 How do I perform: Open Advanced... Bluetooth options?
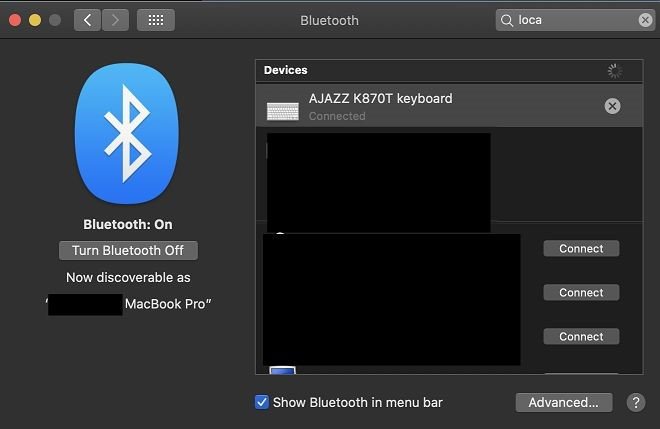coord(564,402)
